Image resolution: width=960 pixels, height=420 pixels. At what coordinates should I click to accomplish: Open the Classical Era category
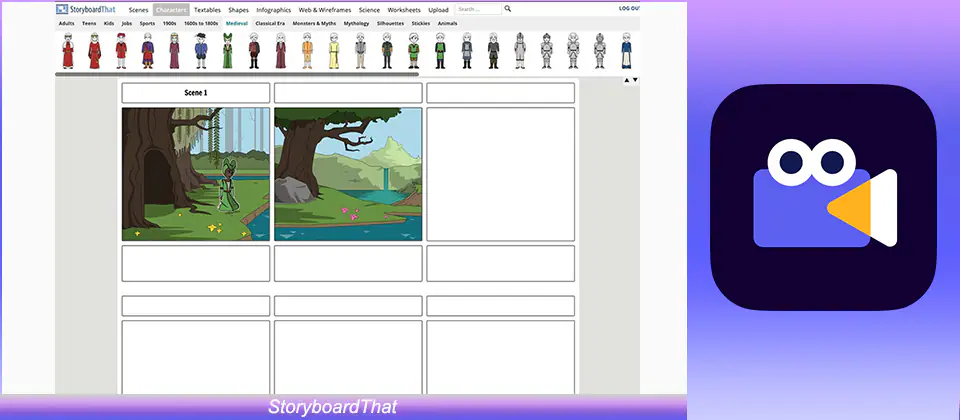270,23
